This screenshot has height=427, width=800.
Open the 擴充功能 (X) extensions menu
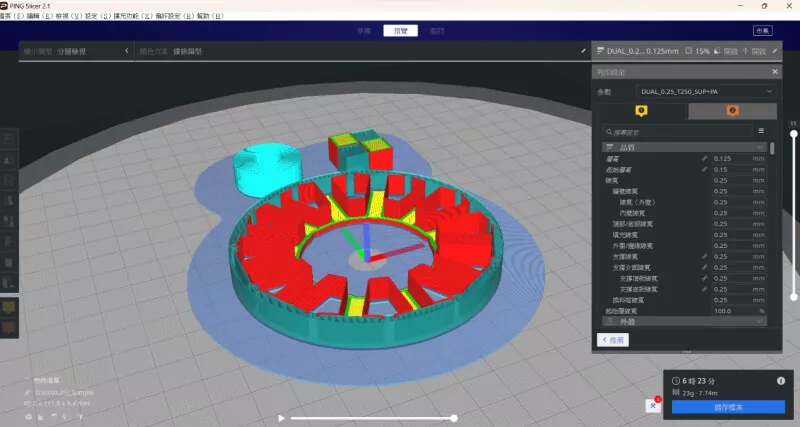click(x=133, y=16)
